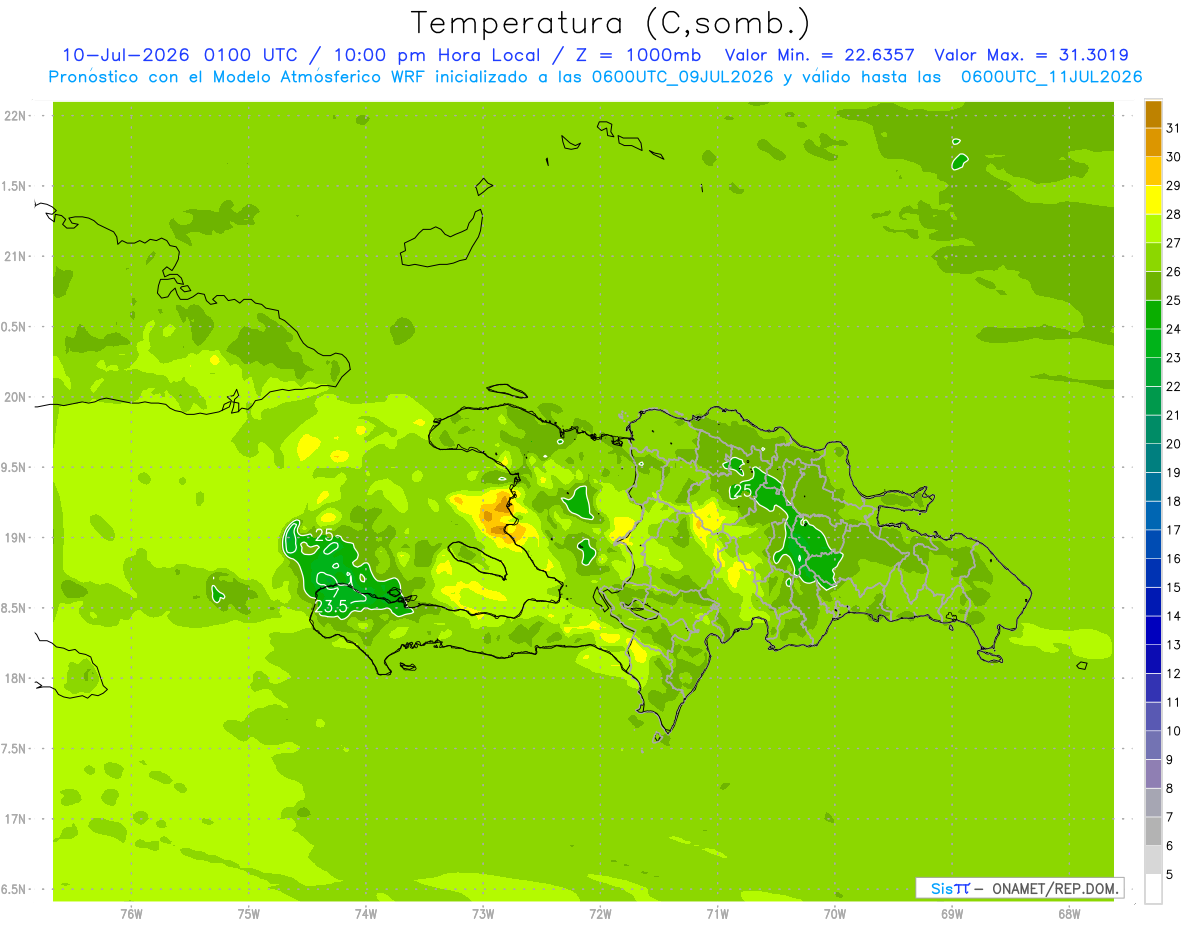Pick the legend swatch between 19 and 20
1200x927 pixels.
click(1153, 459)
